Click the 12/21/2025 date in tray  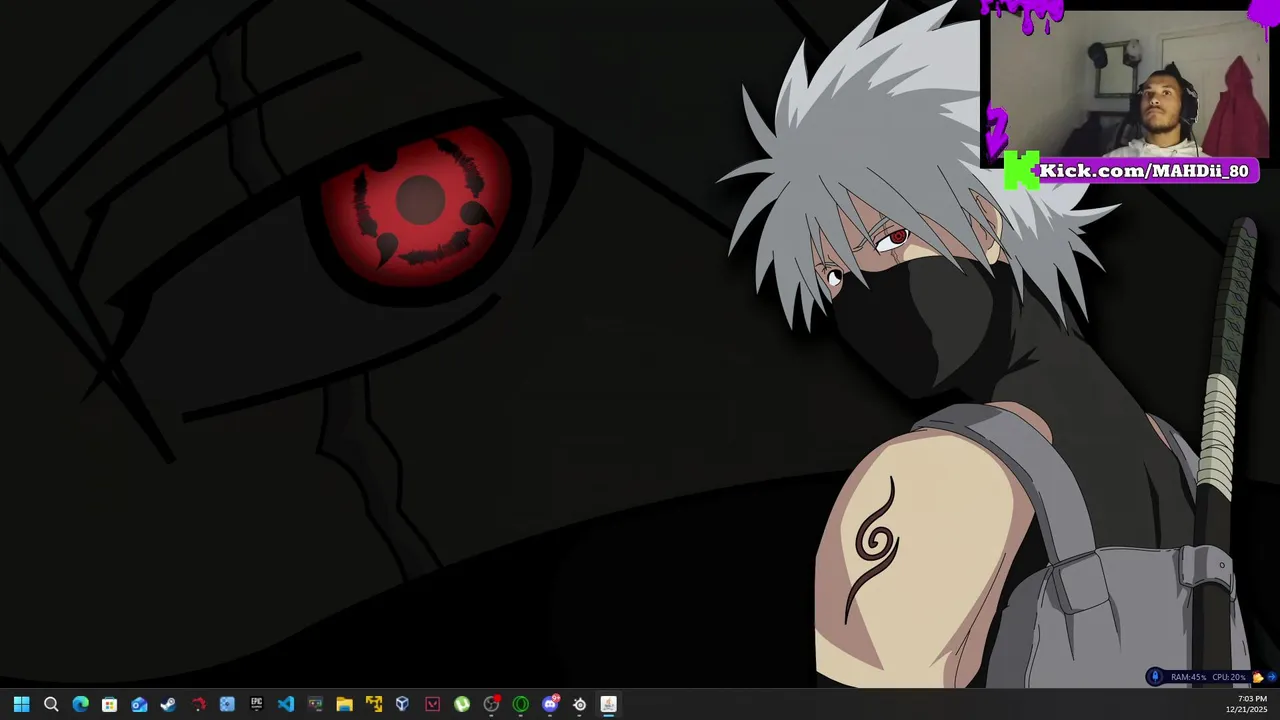pos(1247,710)
